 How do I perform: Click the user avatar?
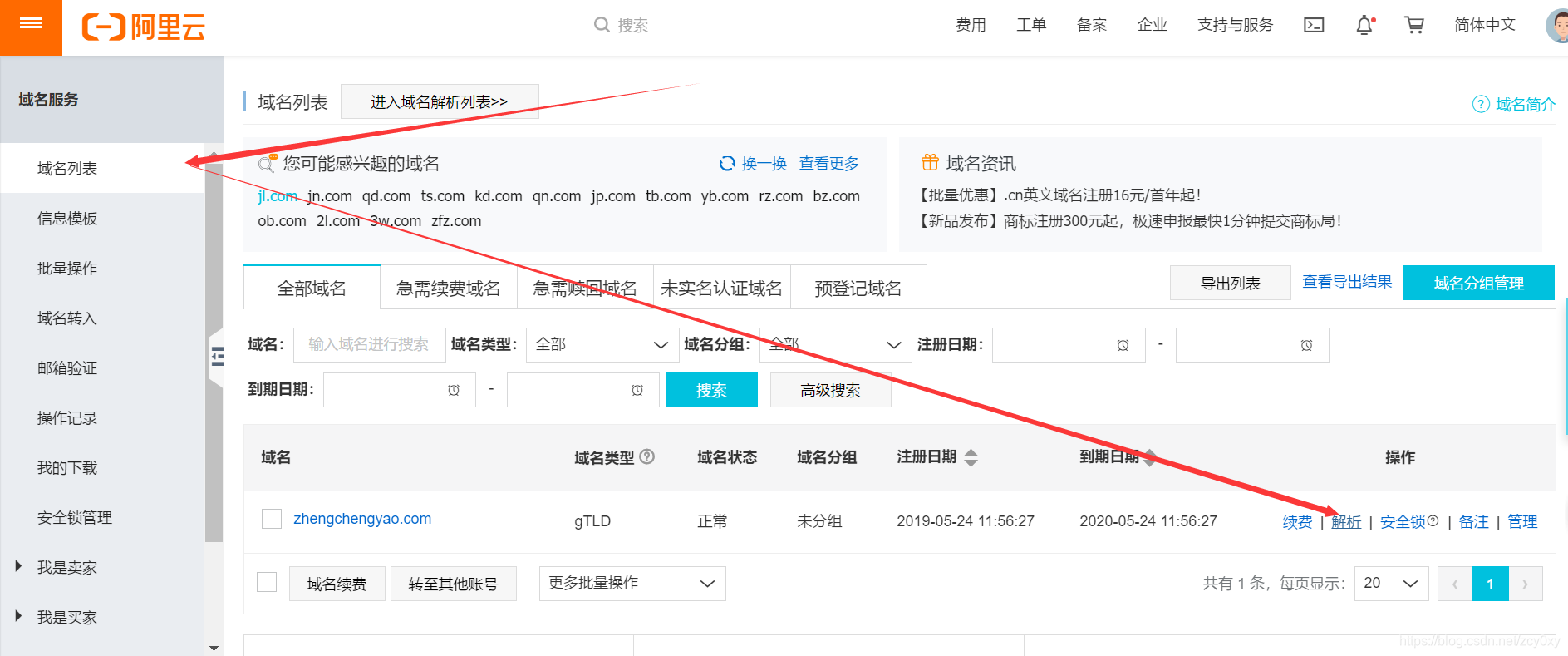click(x=1556, y=26)
